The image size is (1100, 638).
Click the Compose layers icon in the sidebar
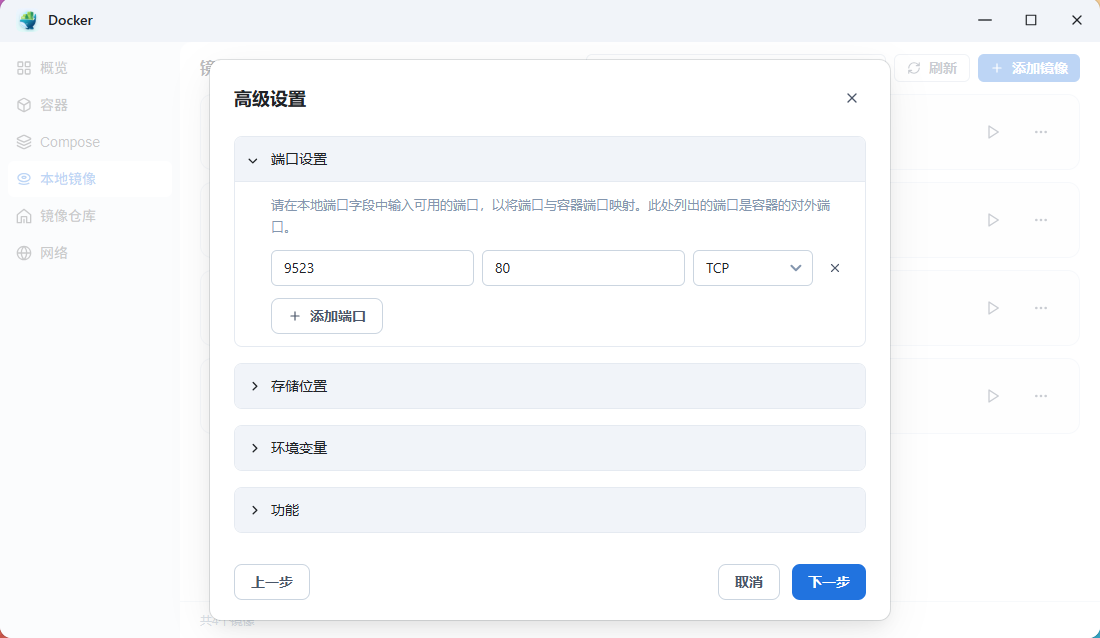pyautogui.click(x=24, y=141)
